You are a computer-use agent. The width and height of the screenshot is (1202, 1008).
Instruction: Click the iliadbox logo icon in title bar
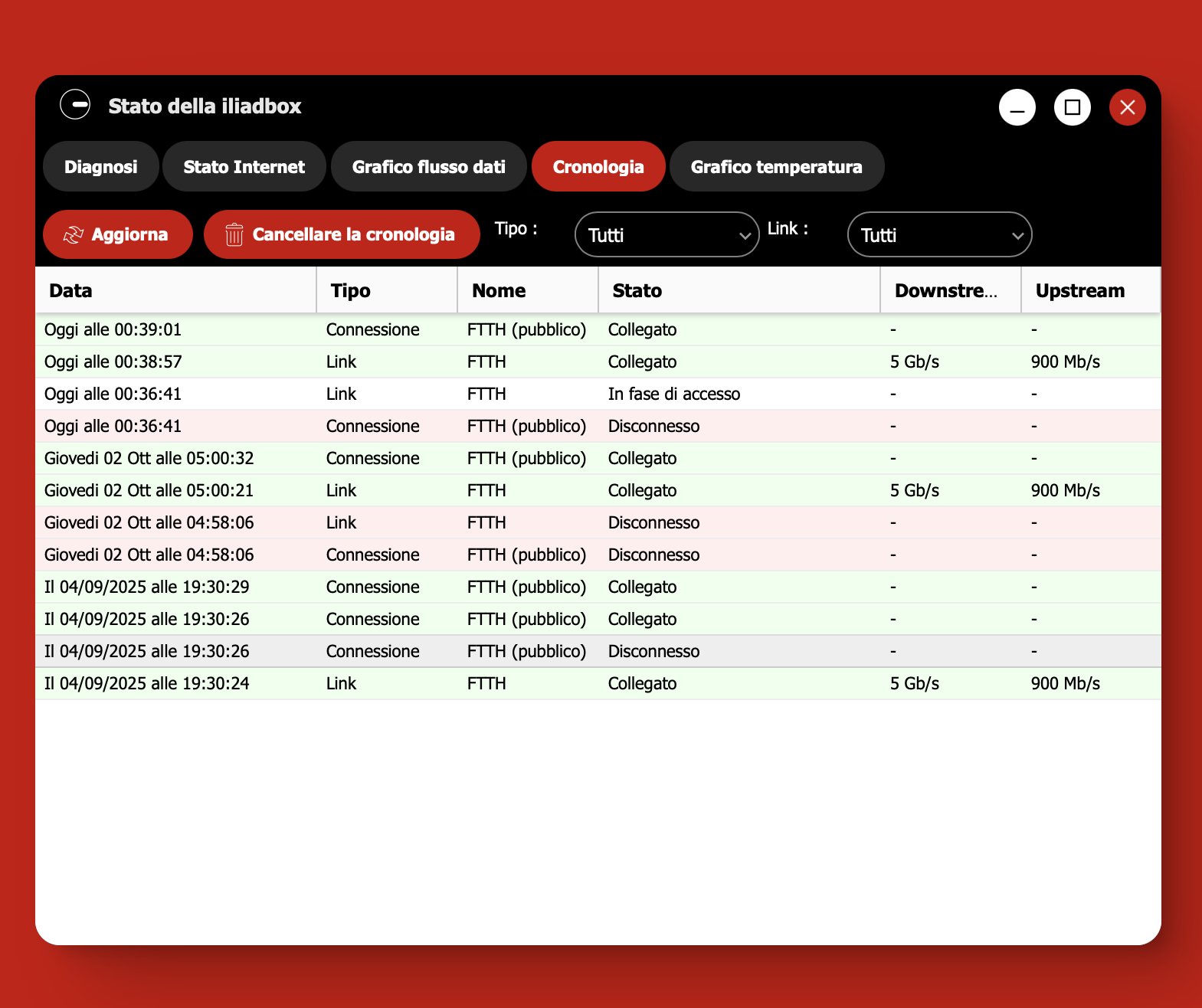tap(75, 105)
